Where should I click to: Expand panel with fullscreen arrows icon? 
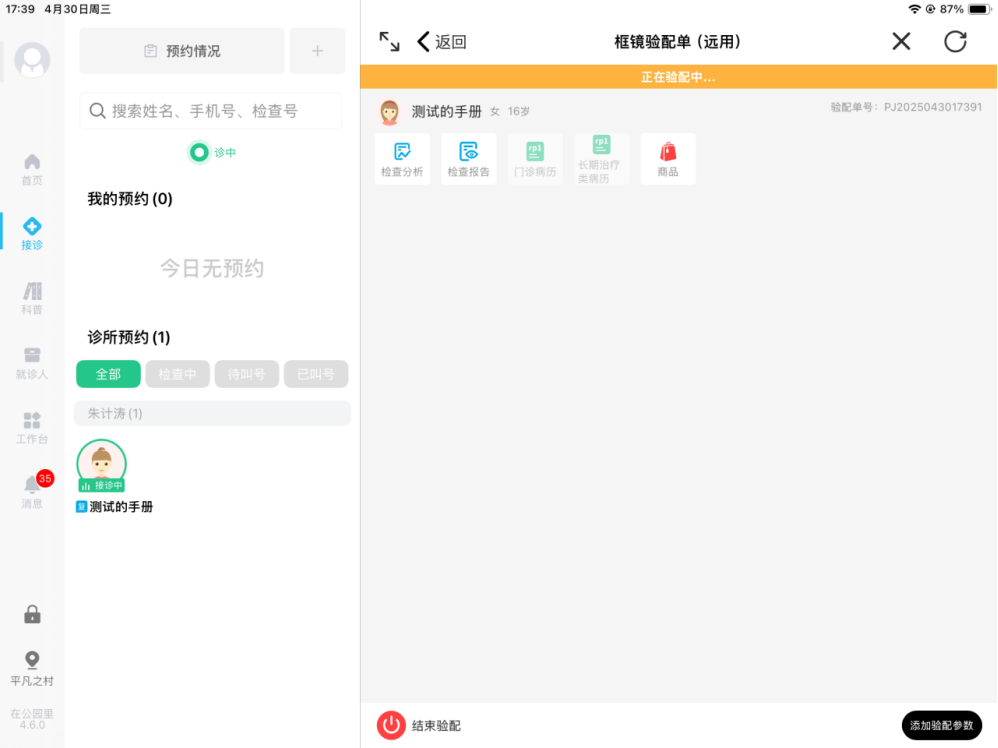click(x=389, y=41)
